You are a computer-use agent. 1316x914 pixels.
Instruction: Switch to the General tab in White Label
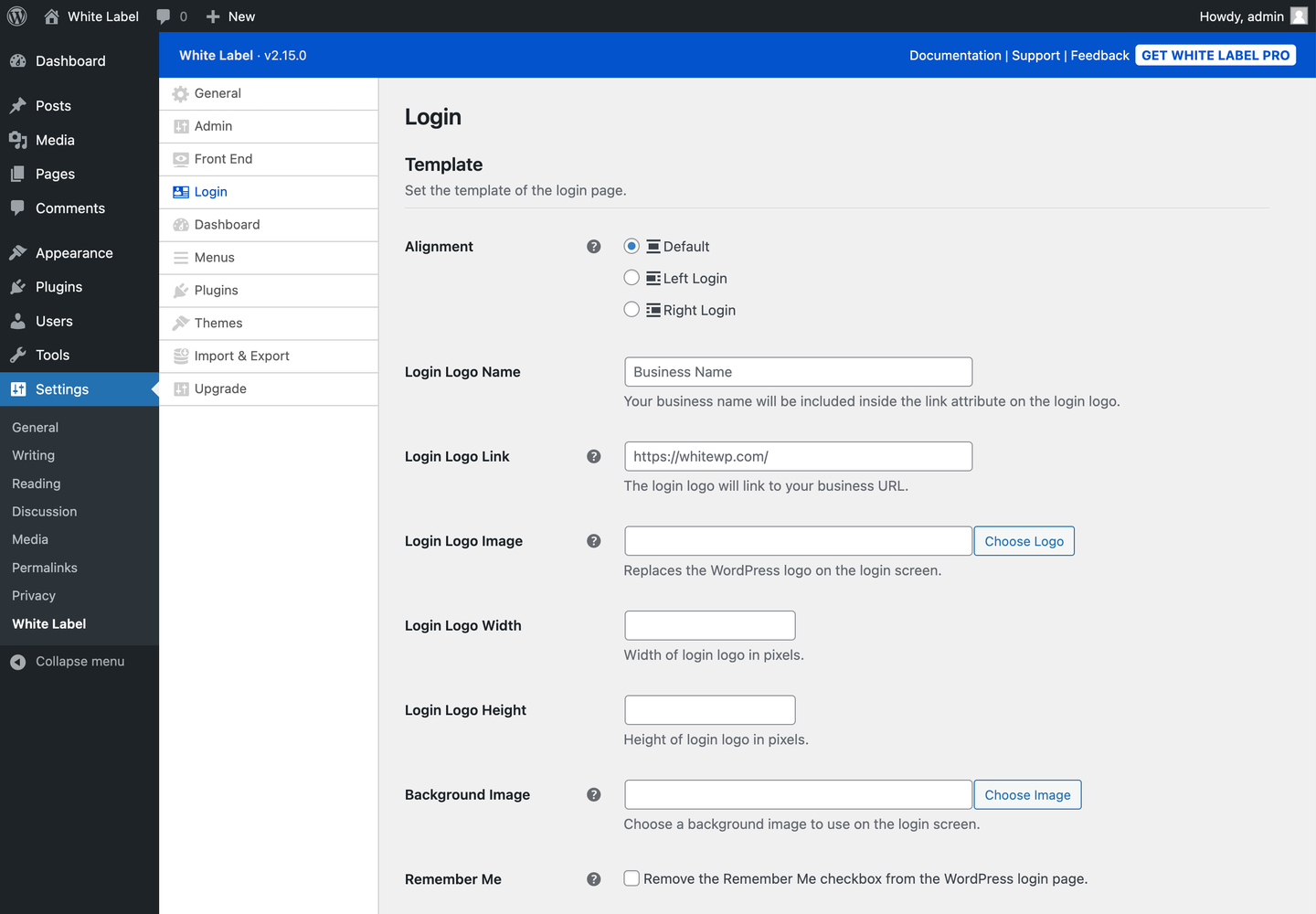(x=217, y=93)
